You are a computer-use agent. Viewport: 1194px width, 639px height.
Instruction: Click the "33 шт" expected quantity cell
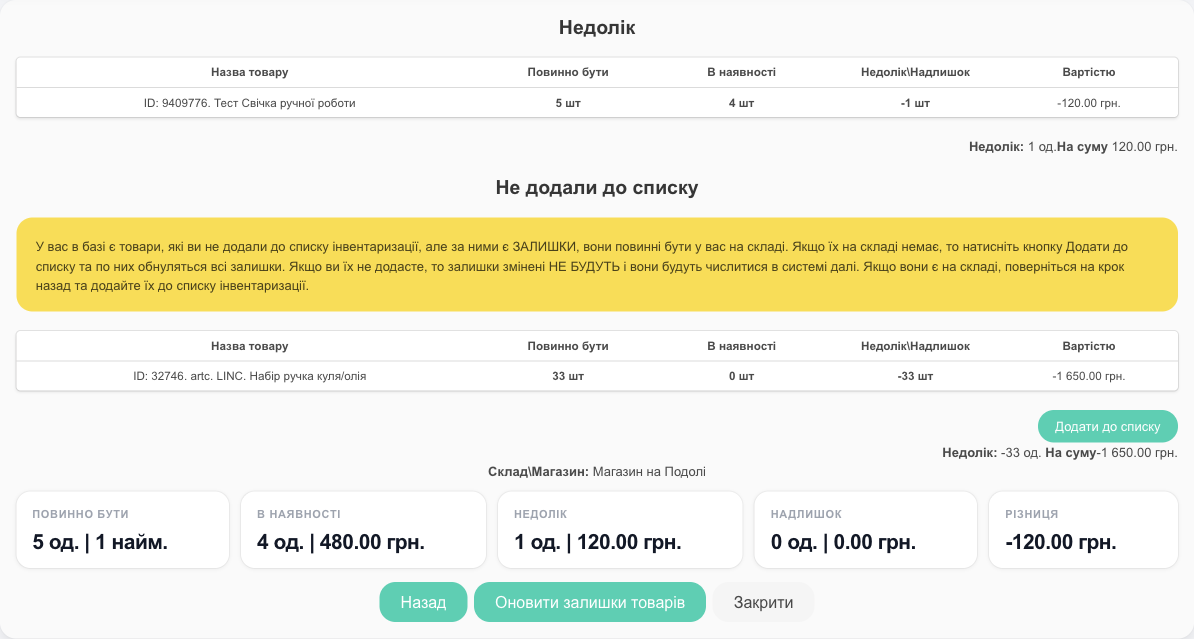(x=568, y=376)
